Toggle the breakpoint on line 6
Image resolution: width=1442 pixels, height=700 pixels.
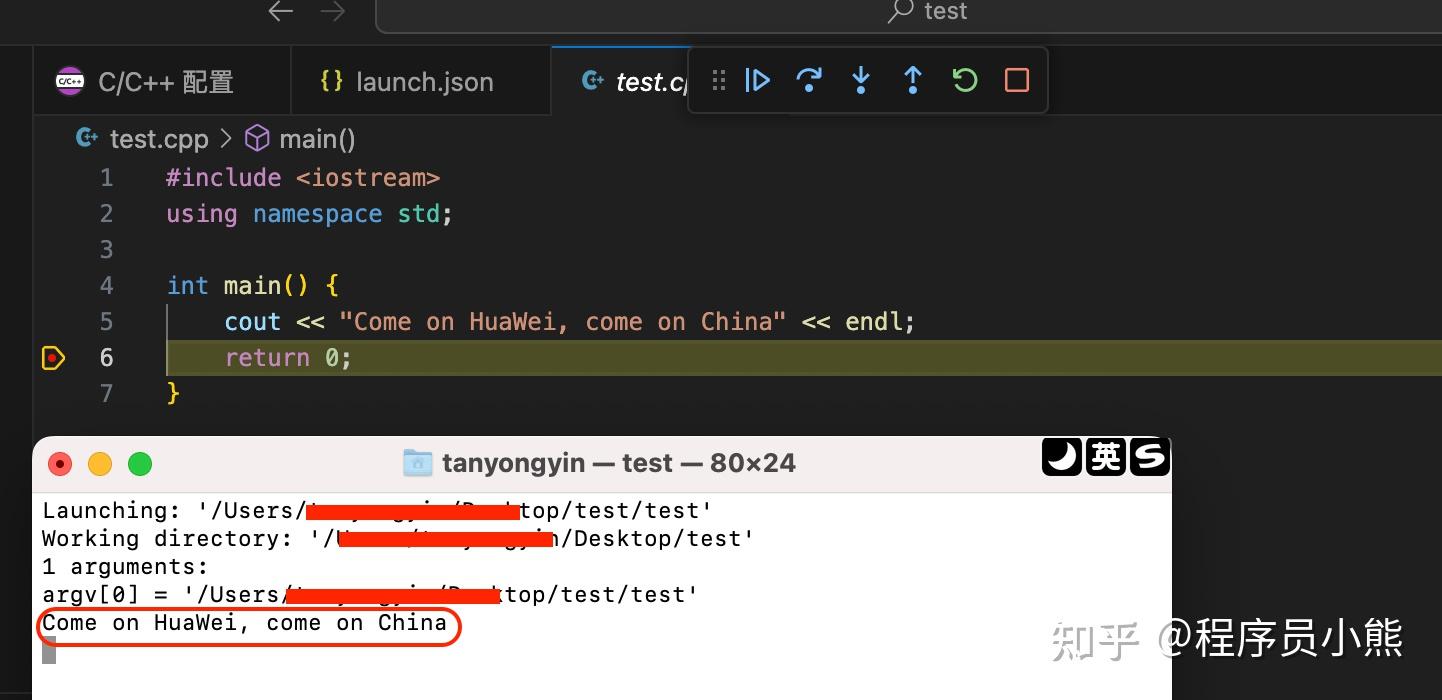pyautogui.click(x=52, y=357)
